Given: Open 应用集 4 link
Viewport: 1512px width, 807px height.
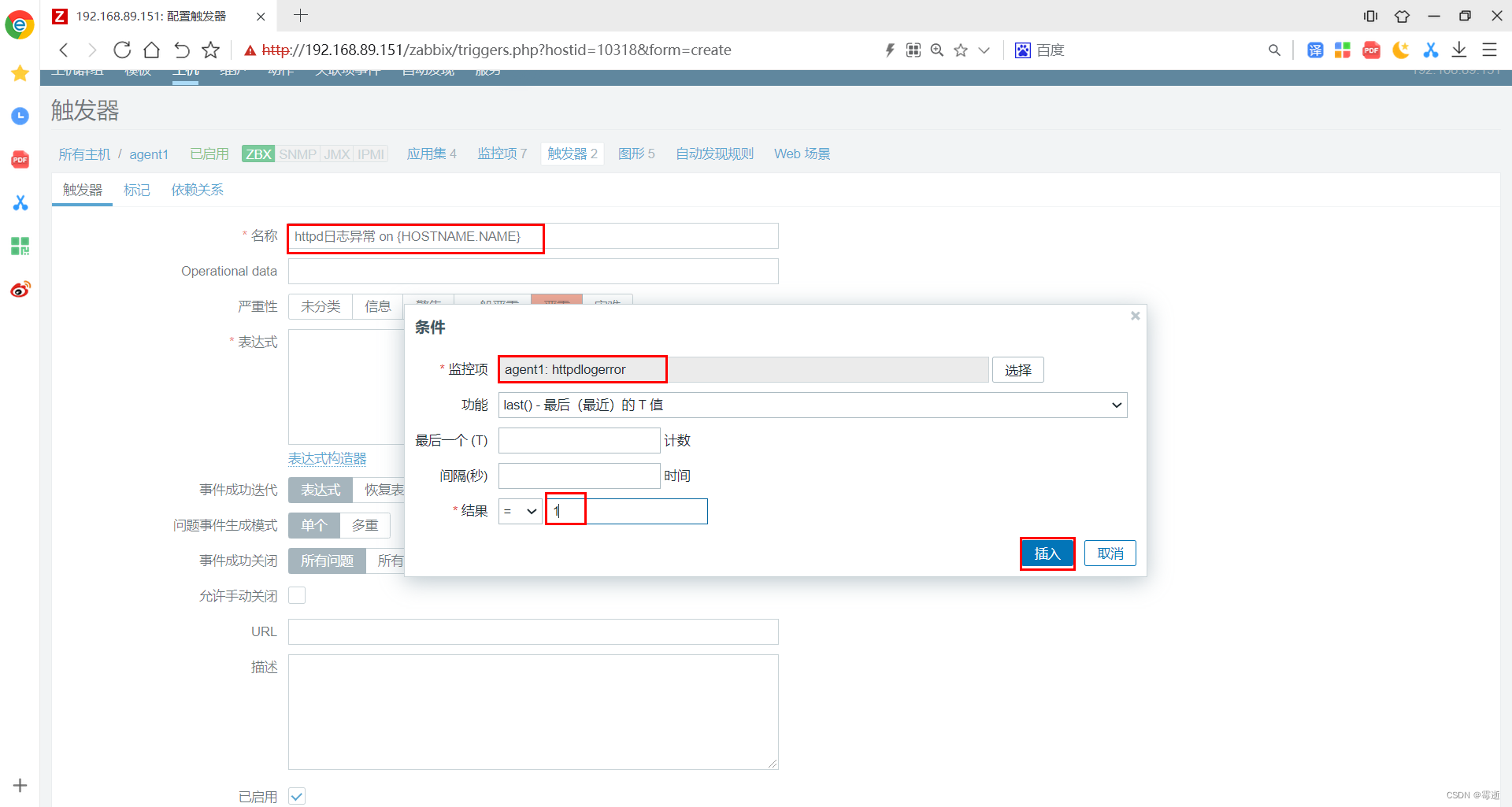Looking at the screenshot, I should click(432, 154).
